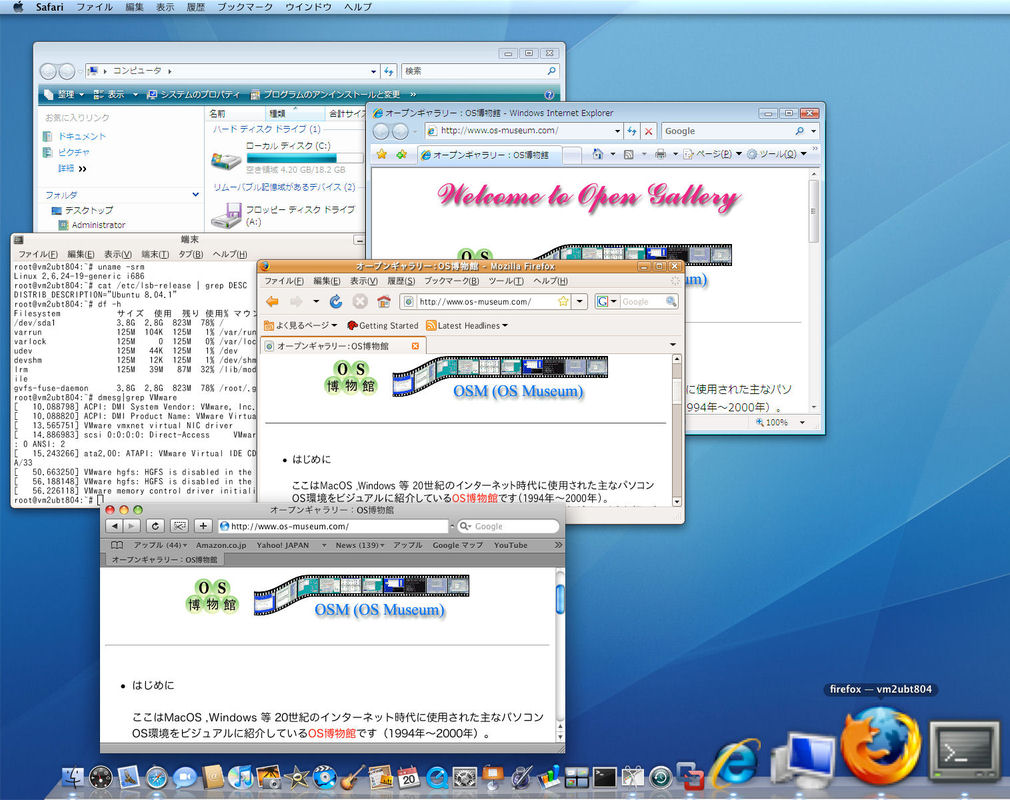Select ローカル ディスク (C:) drive in Explorer
Viewport: 1010px width, 800px height.
tap(288, 157)
